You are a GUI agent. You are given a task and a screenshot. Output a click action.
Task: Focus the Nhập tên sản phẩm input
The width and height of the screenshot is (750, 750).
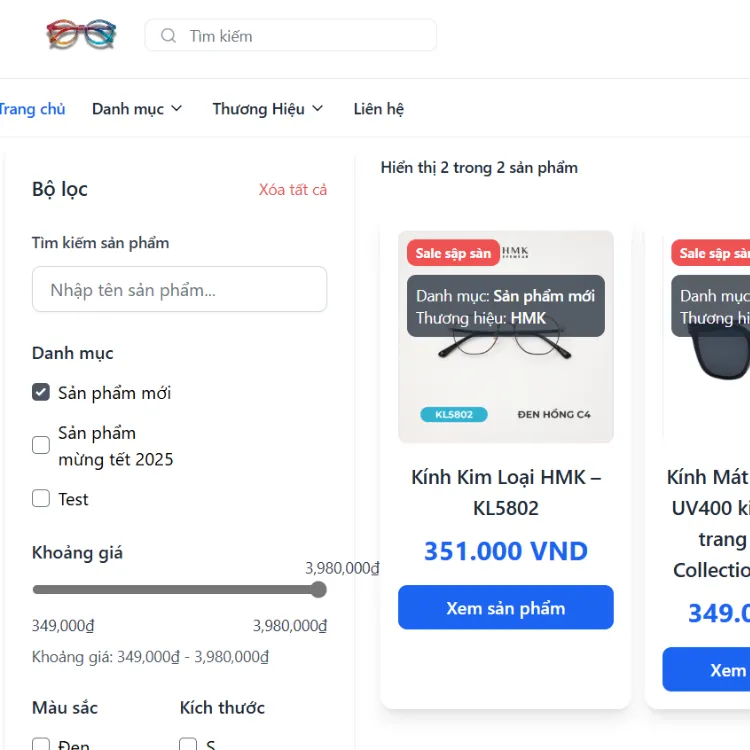click(x=179, y=290)
